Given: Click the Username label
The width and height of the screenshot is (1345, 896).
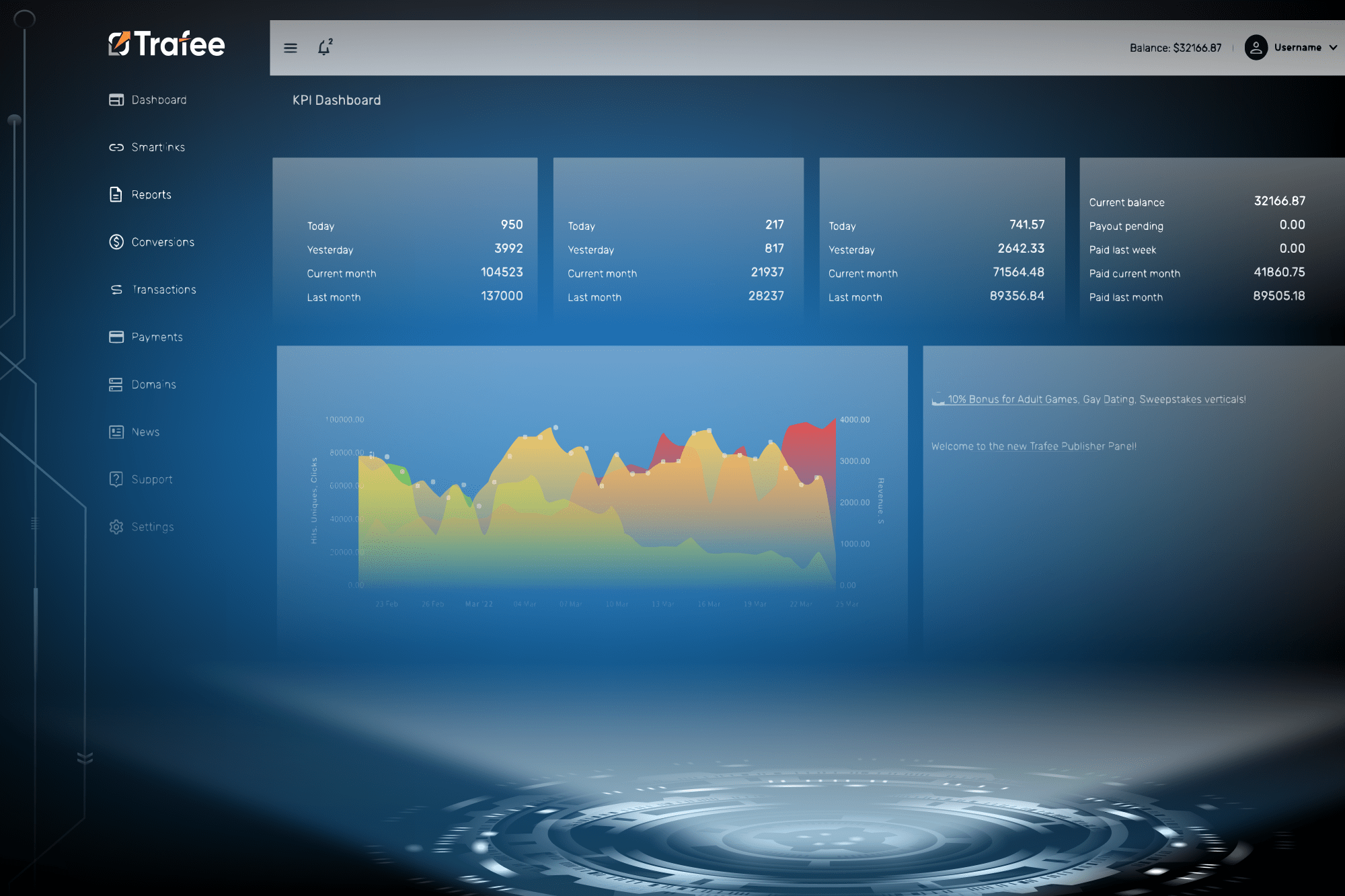Looking at the screenshot, I should tap(1297, 48).
